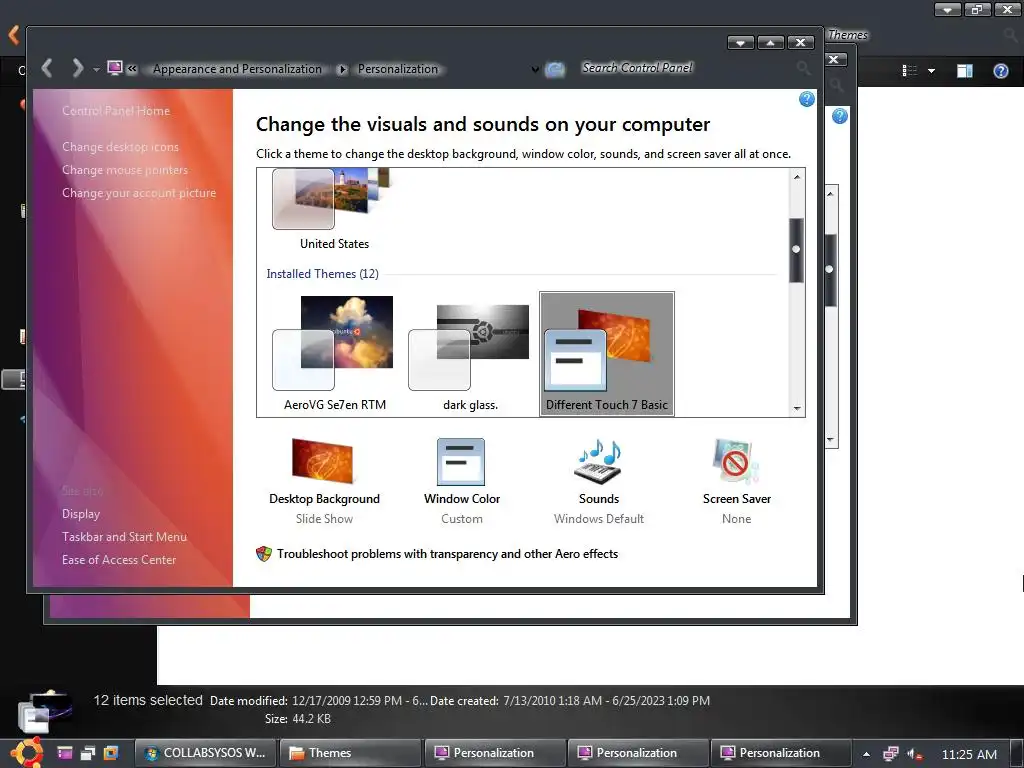Click the Personalization breadcrumb in address bar
Image resolution: width=1024 pixels, height=768 pixels.
tap(398, 69)
